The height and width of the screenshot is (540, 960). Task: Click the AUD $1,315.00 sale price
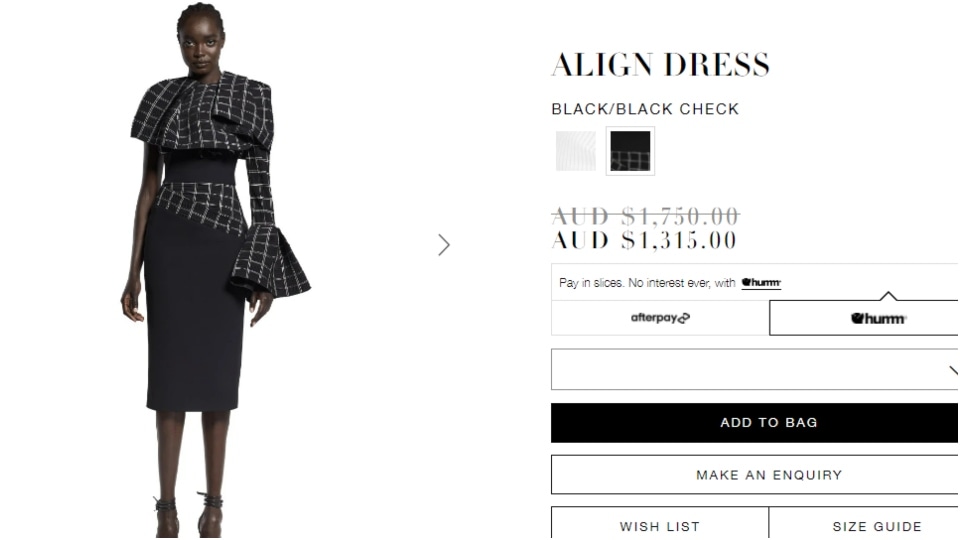[644, 240]
